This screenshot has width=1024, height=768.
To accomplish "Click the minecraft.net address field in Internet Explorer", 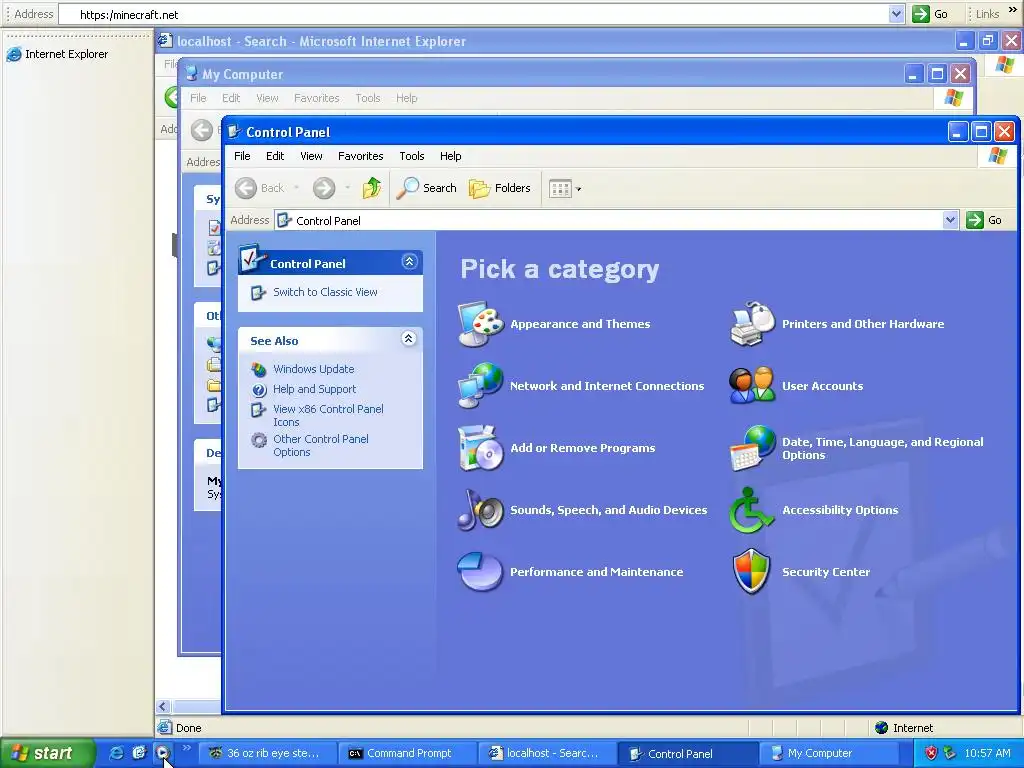I will point(473,14).
